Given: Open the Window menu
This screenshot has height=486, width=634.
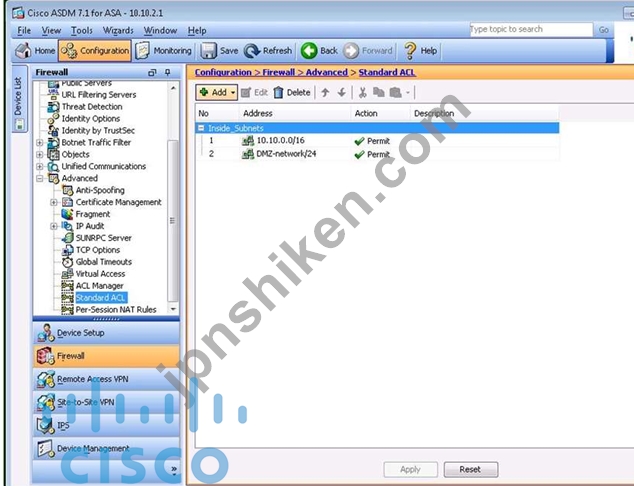Looking at the screenshot, I should click(x=161, y=31).
